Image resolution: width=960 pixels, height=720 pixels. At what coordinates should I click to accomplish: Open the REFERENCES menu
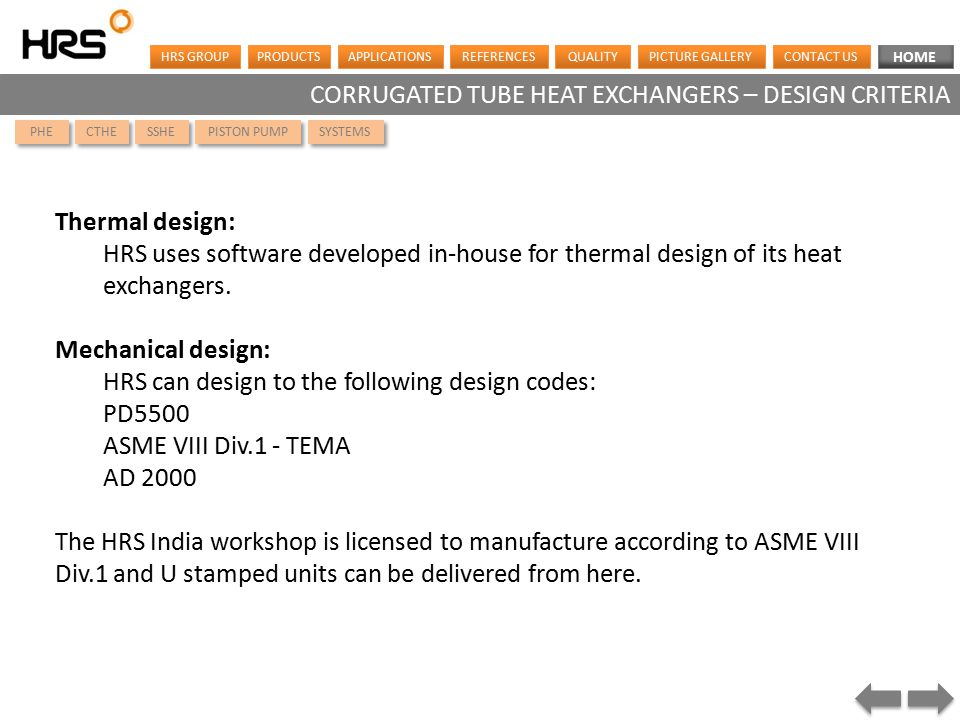[x=498, y=57]
